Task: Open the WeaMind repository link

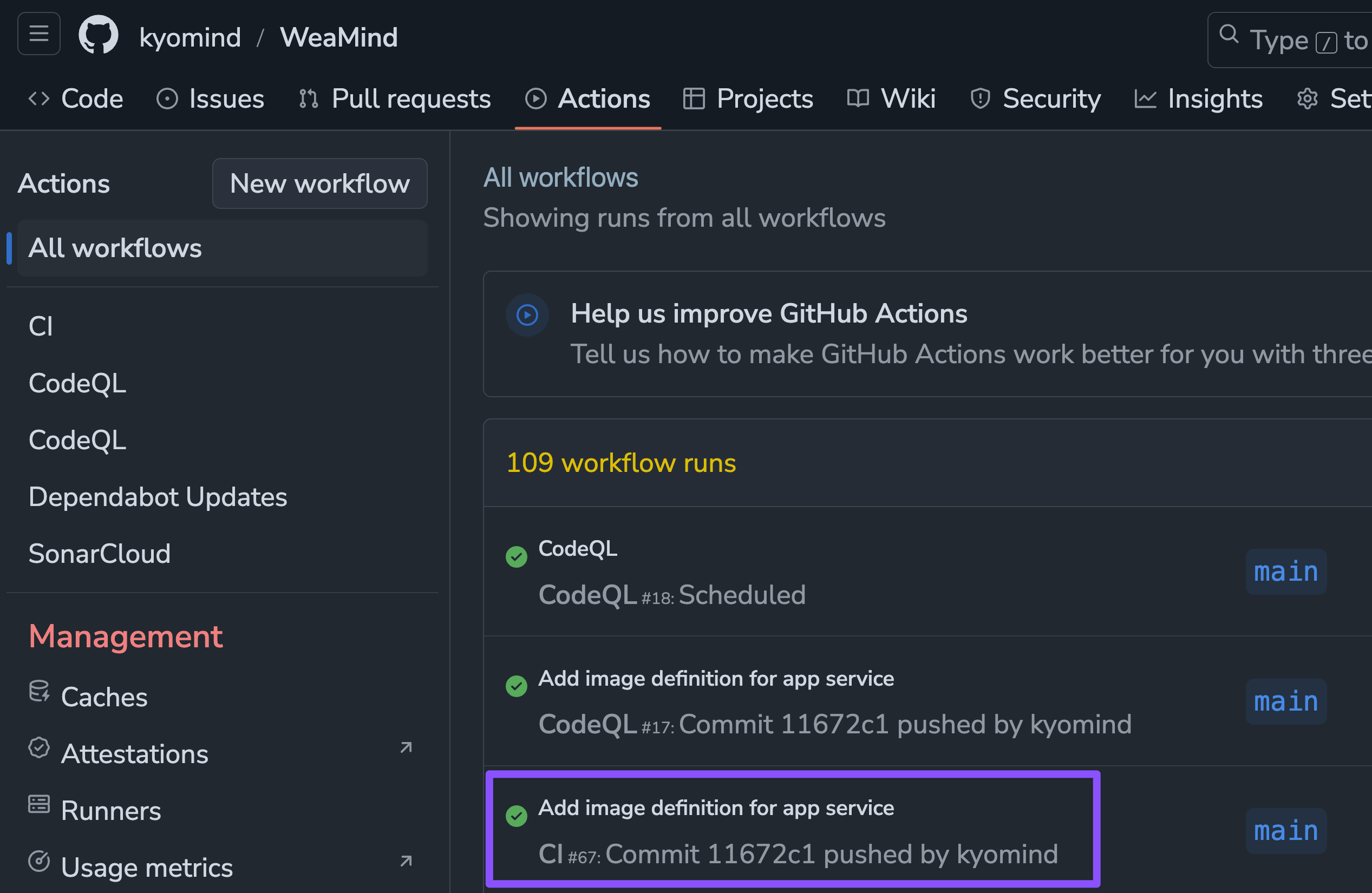Action: [339, 37]
